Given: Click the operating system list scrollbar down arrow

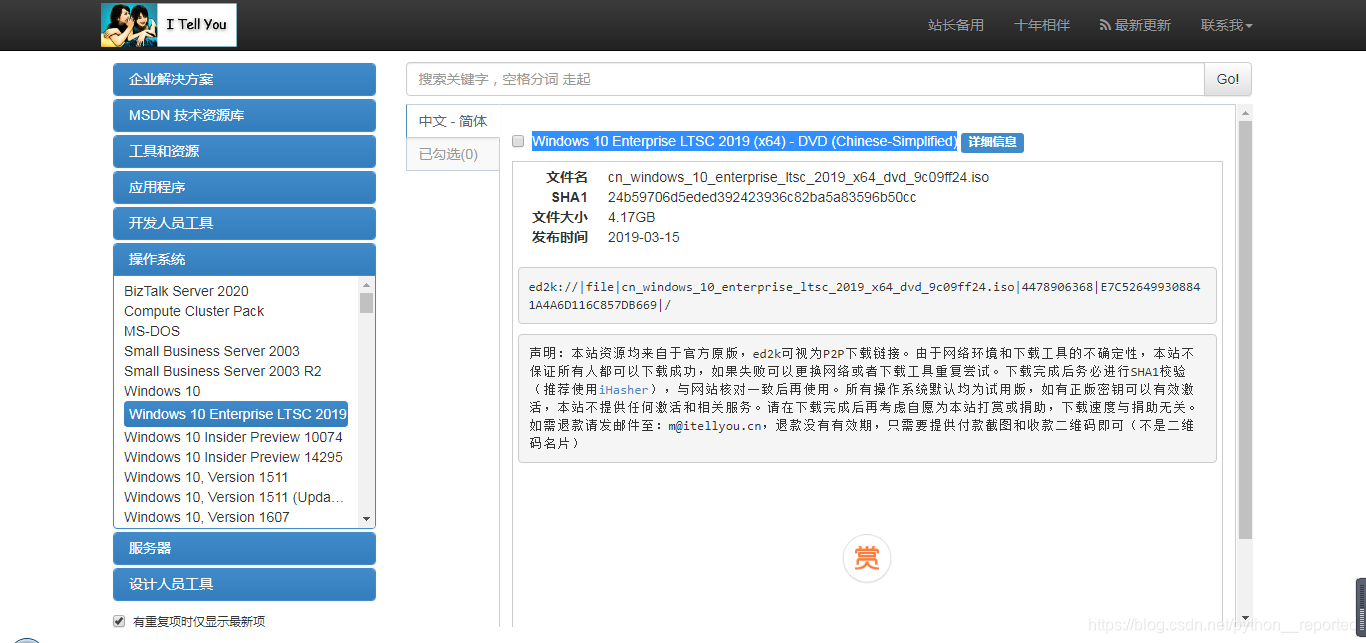Looking at the screenshot, I should click(x=366, y=519).
